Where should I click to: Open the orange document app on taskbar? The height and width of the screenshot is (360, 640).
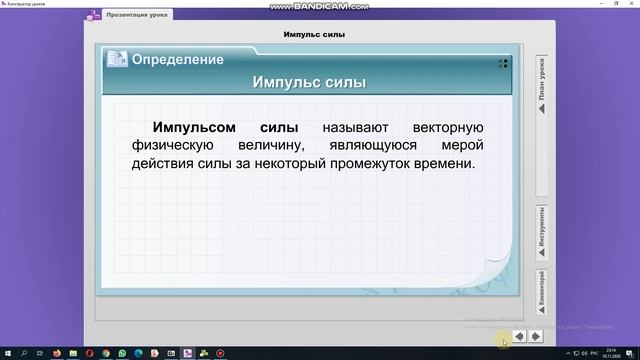coord(155,353)
